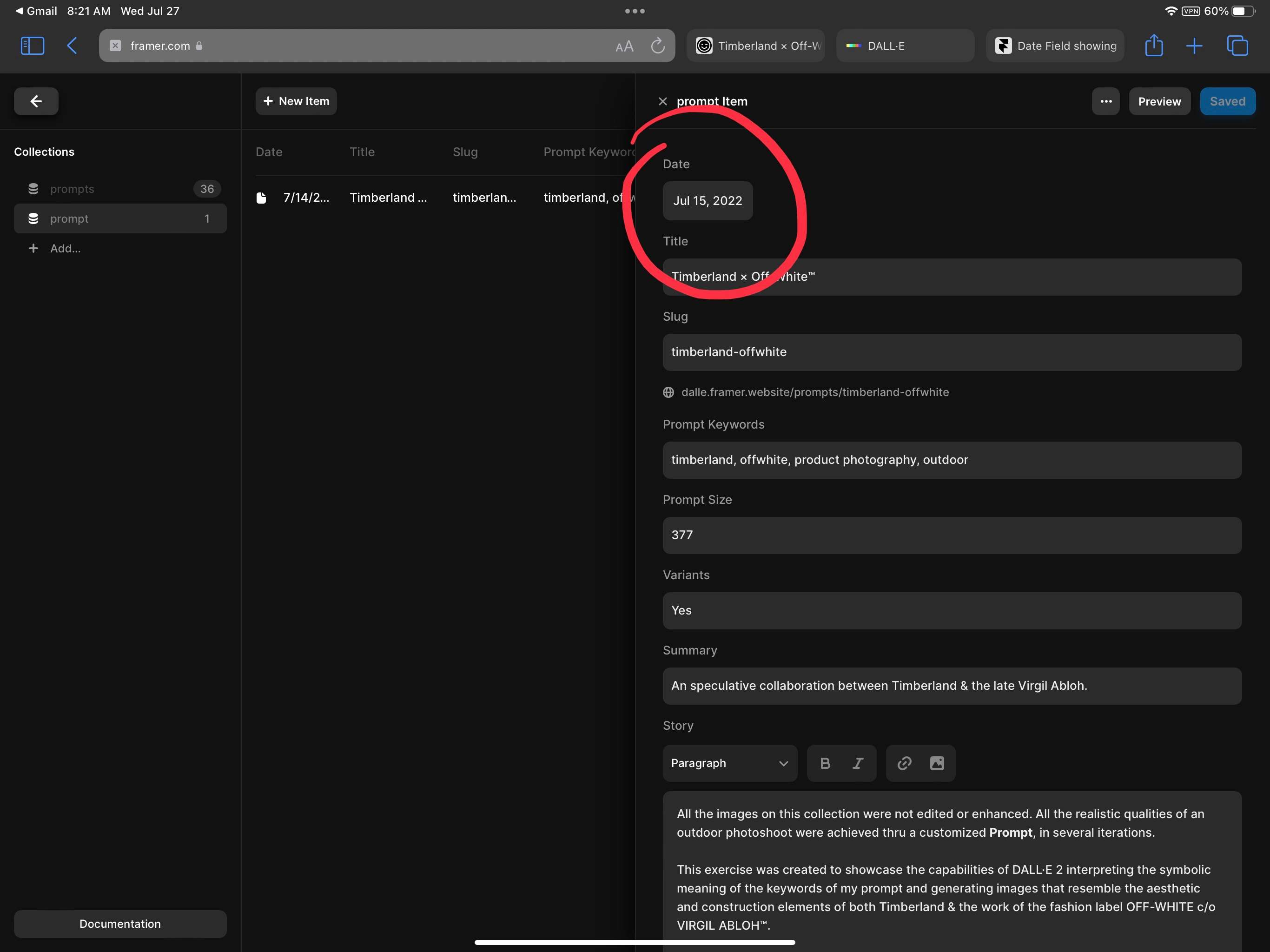This screenshot has height=952, width=1270.
Task: Click the globe icon beside the URL
Action: 668,392
